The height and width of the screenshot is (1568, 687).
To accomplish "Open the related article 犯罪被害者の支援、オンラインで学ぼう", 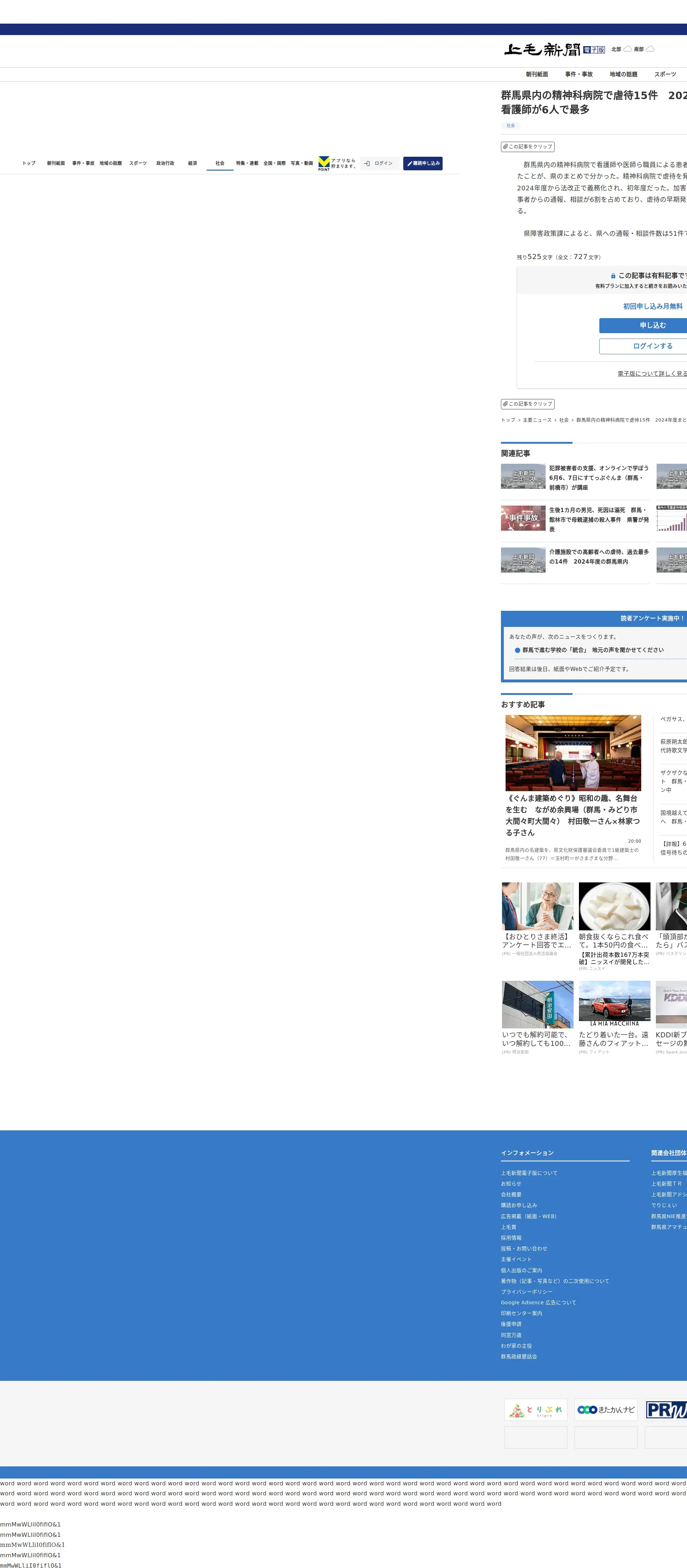I will point(599,478).
